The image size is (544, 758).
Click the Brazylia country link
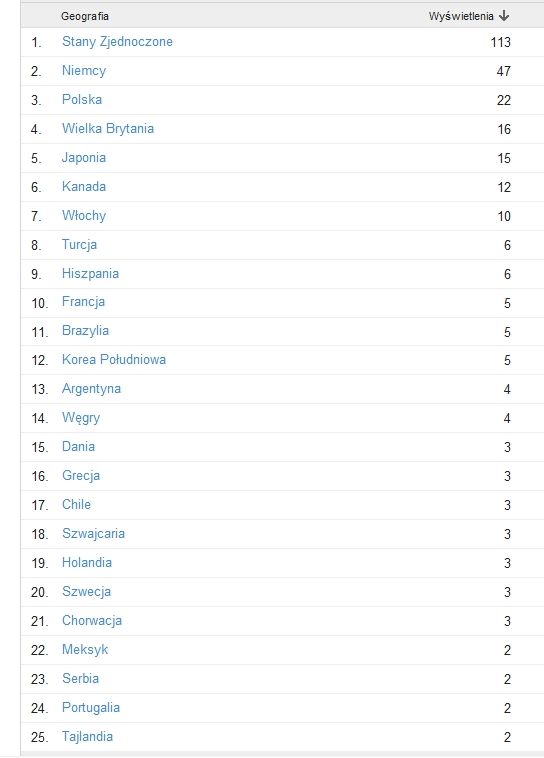[85, 331]
